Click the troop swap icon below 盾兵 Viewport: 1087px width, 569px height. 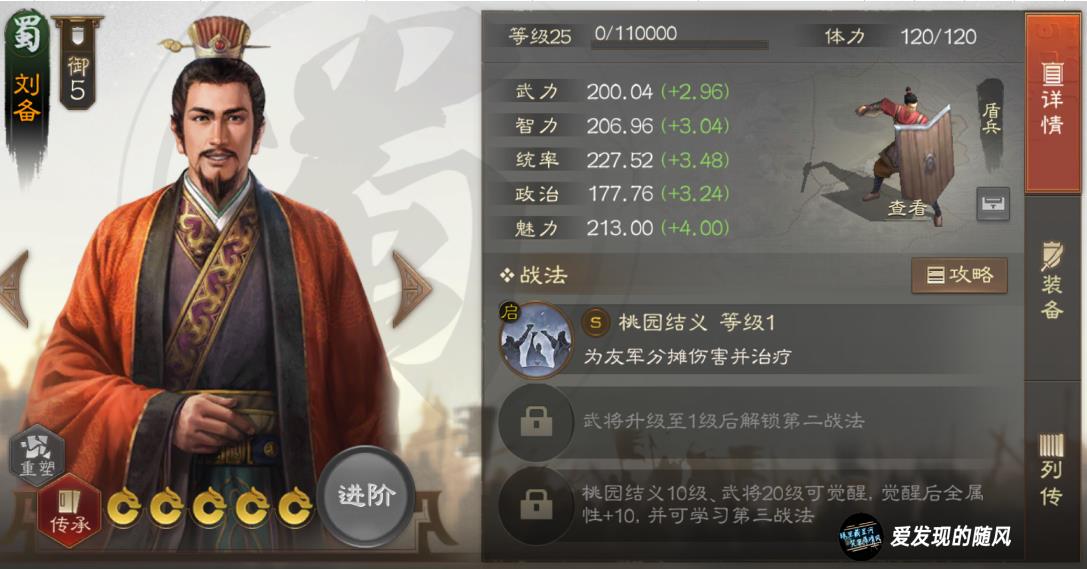(x=993, y=204)
